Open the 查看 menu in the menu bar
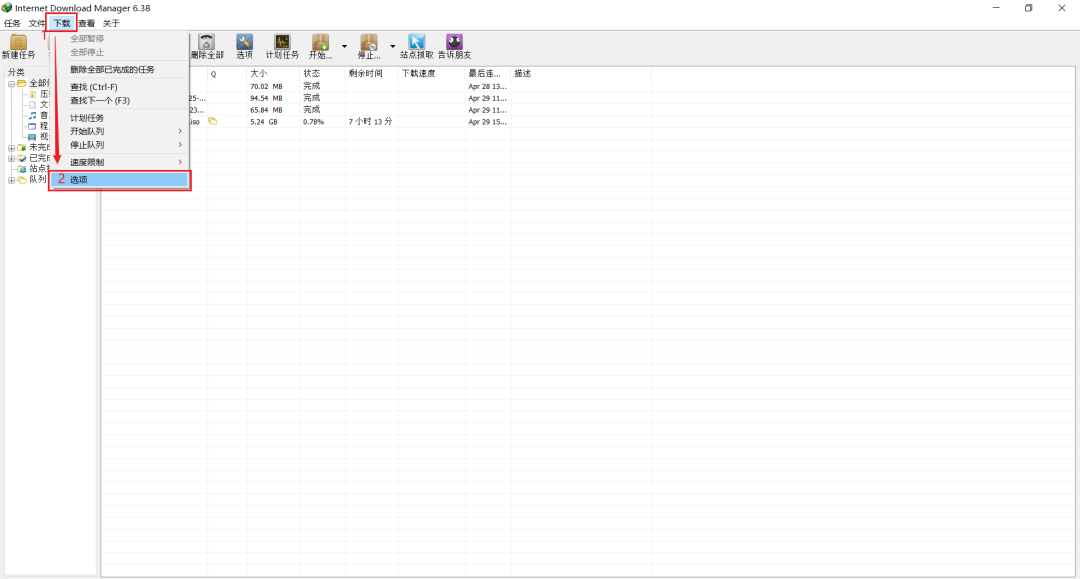This screenshot has height=579, width=1080. click(87, 23)
